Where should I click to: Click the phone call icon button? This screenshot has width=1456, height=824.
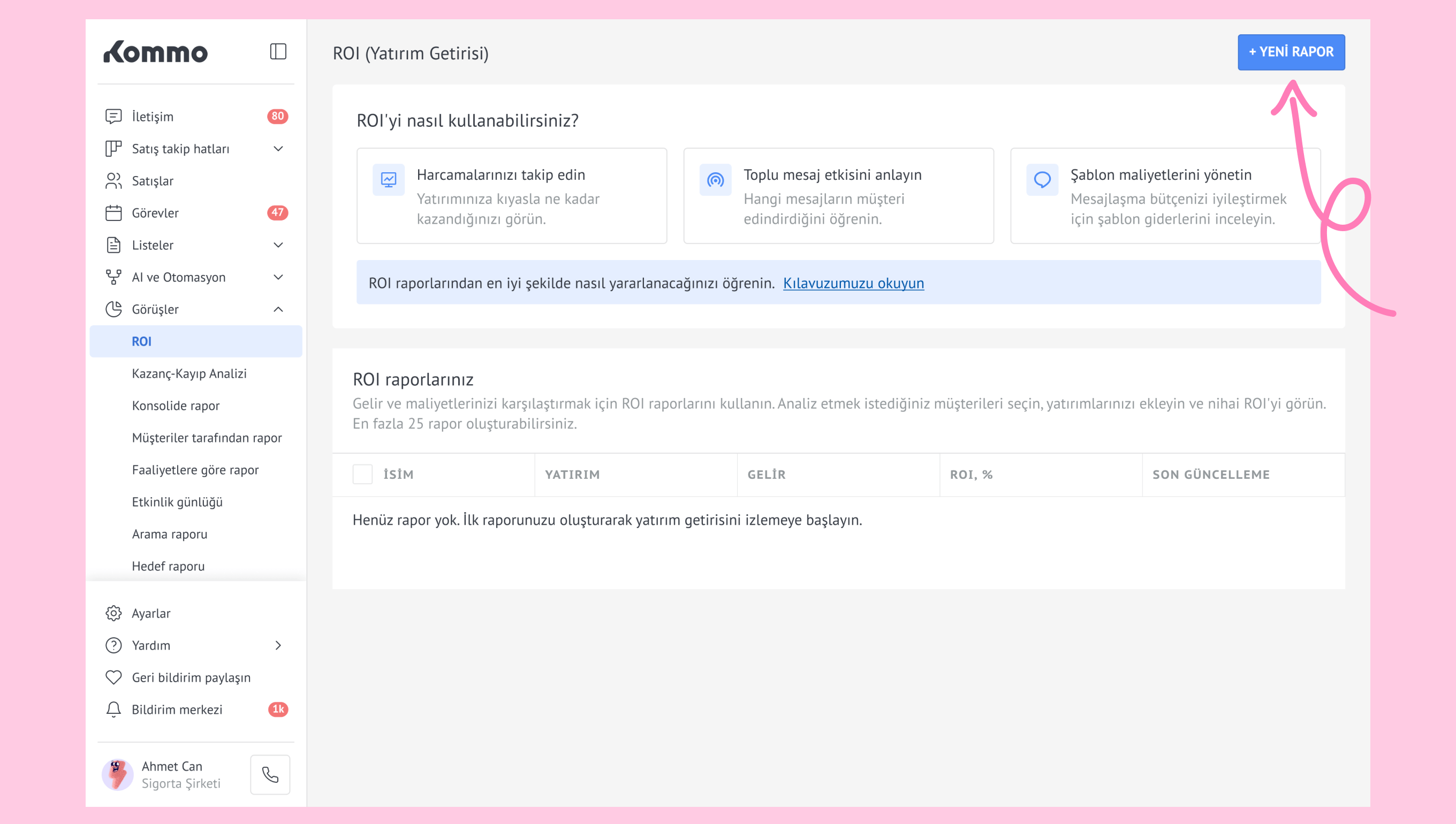270,774
